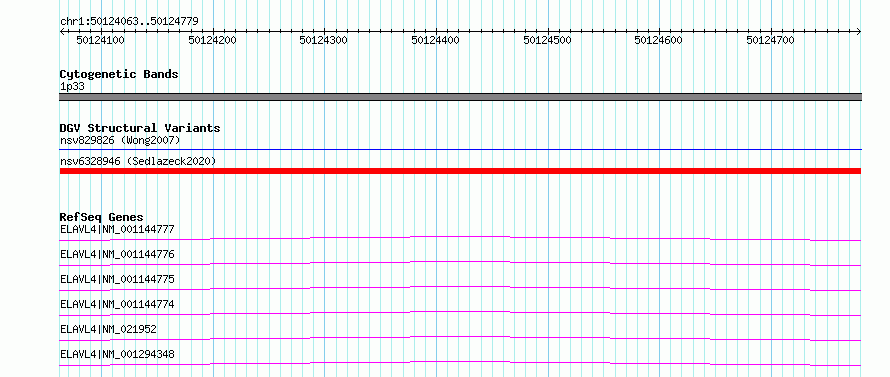
Task: Select nsv829826 (Wong2007) variant label
Action: tap(120, 140)
